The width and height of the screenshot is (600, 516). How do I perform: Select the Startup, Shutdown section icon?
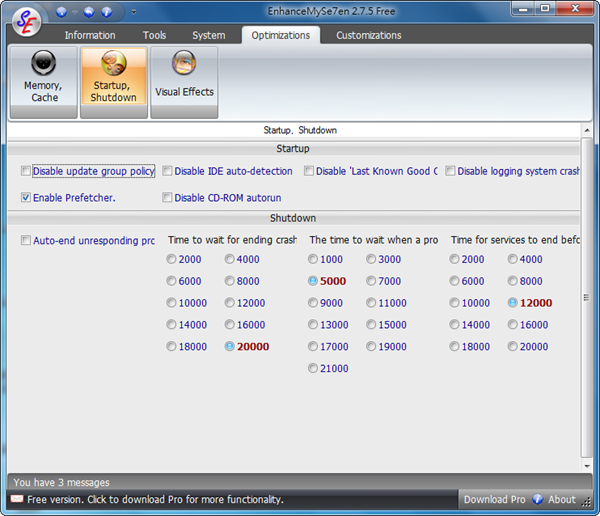pyautogui.click(x=113, y=82)
